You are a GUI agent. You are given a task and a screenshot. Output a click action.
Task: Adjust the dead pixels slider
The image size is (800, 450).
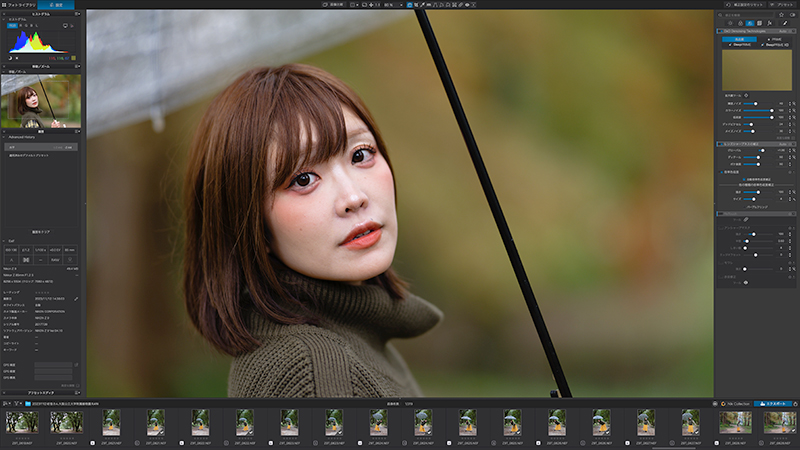(x=758, y=124)
